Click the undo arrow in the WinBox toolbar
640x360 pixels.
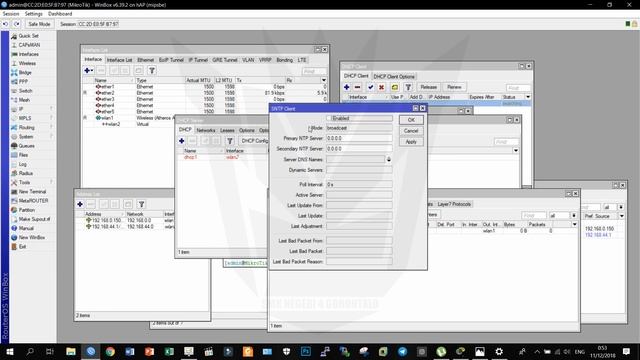point(5,24)
